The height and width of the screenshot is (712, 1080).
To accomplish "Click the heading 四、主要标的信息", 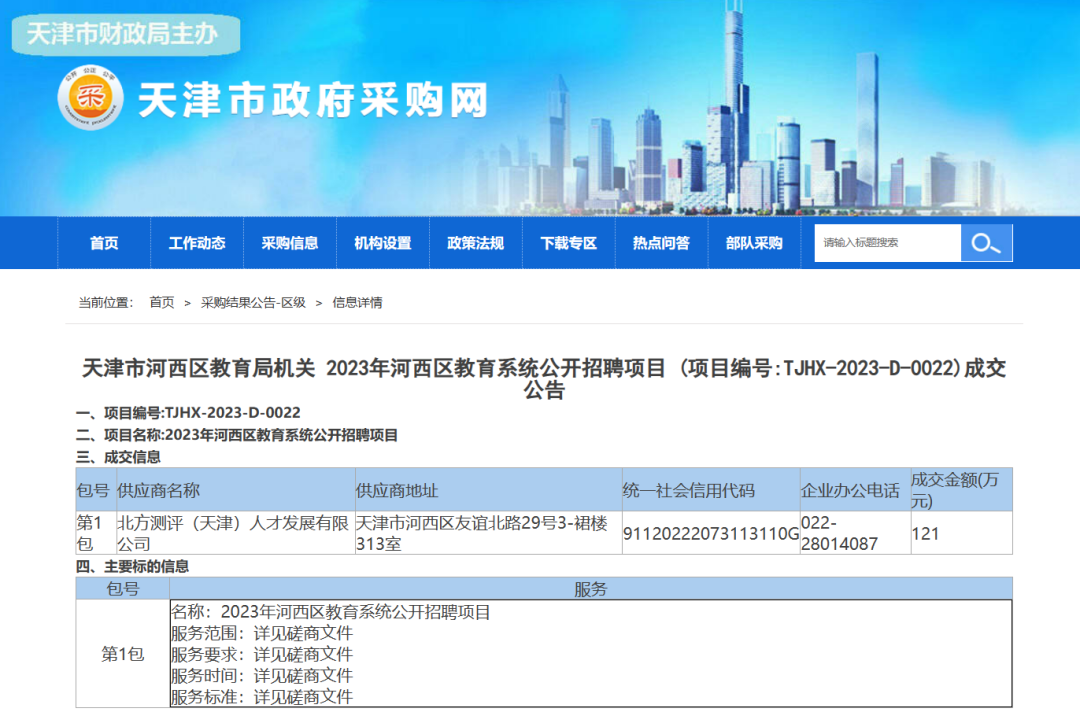I will [132, 567].
